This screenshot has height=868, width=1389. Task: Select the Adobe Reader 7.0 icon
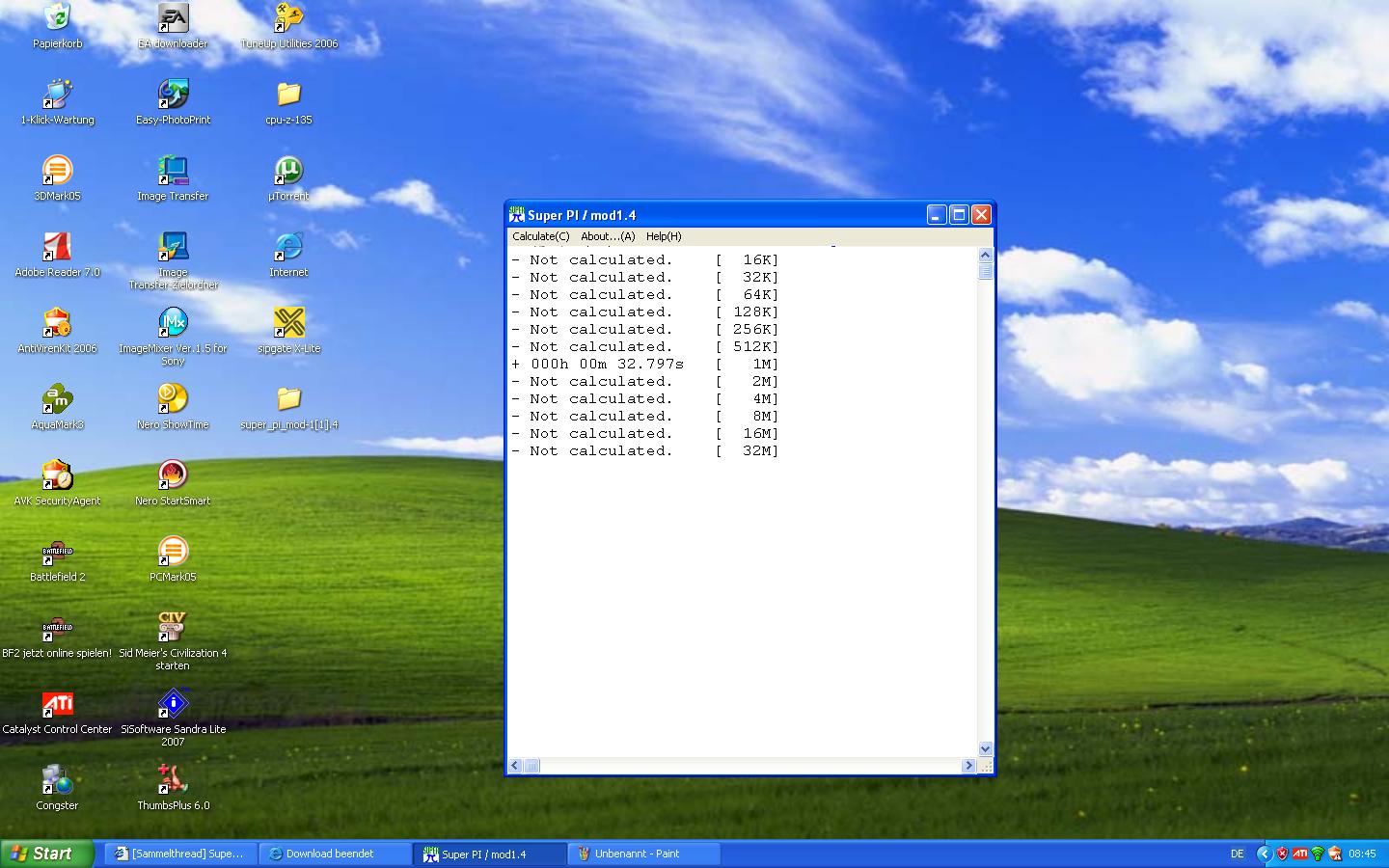coord(57,246)
